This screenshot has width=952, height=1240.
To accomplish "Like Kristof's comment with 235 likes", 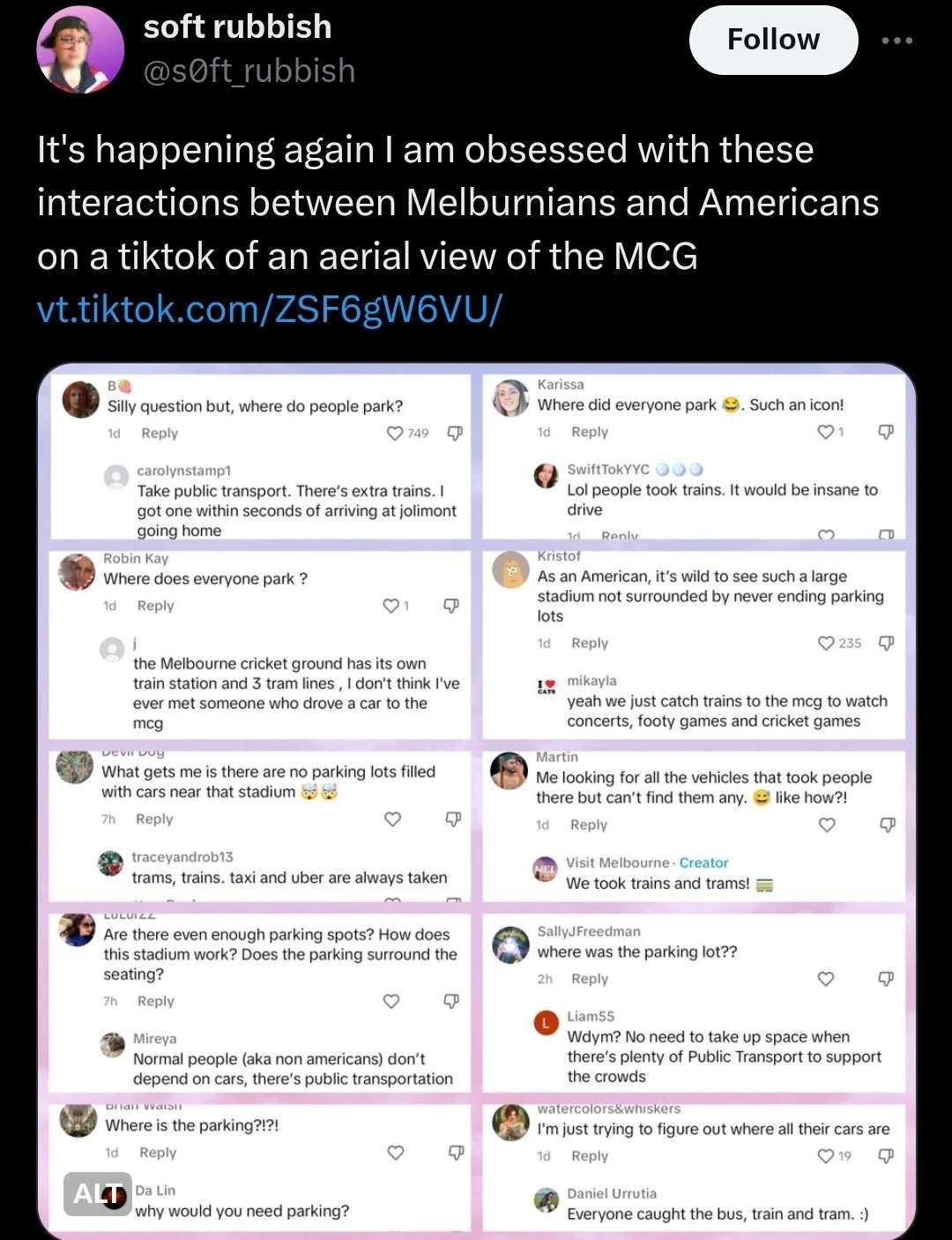I will coord(826,643).
